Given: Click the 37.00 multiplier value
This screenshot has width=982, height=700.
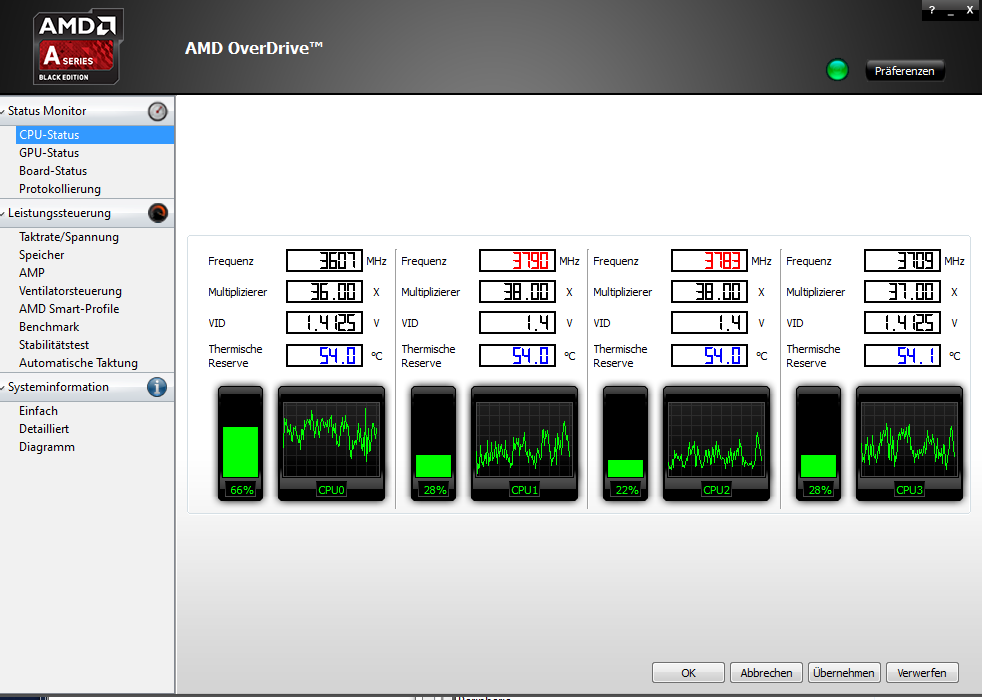Looking at the screenshot, I should coord(902,292).
